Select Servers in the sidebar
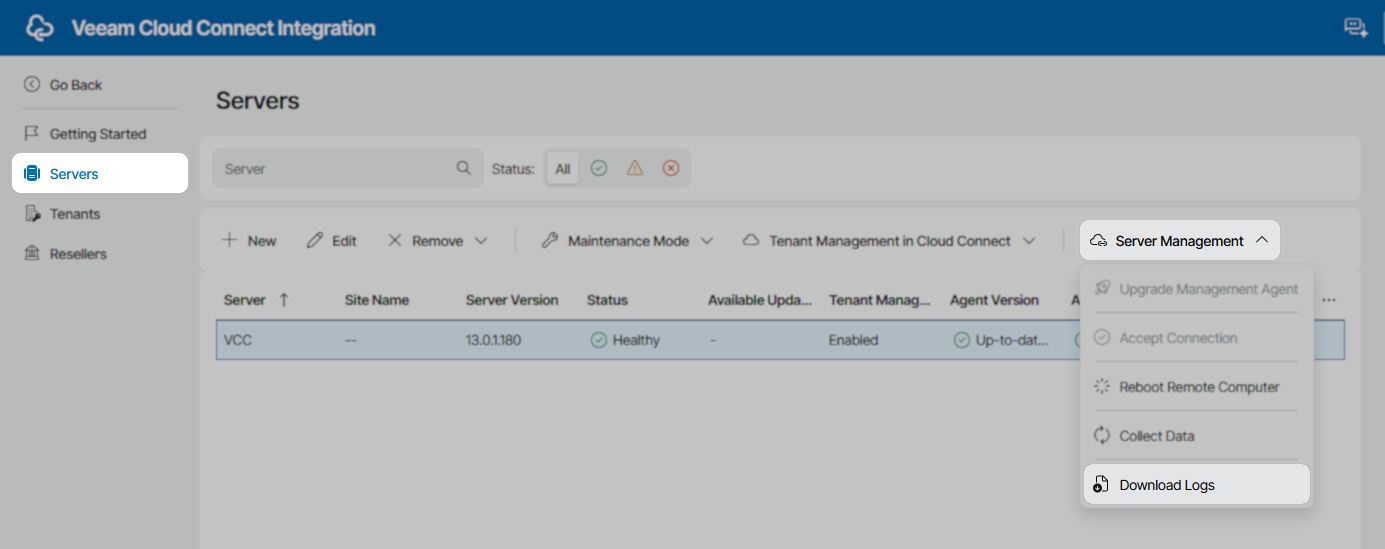1385x549 pixels. click(x=100, y=173)
